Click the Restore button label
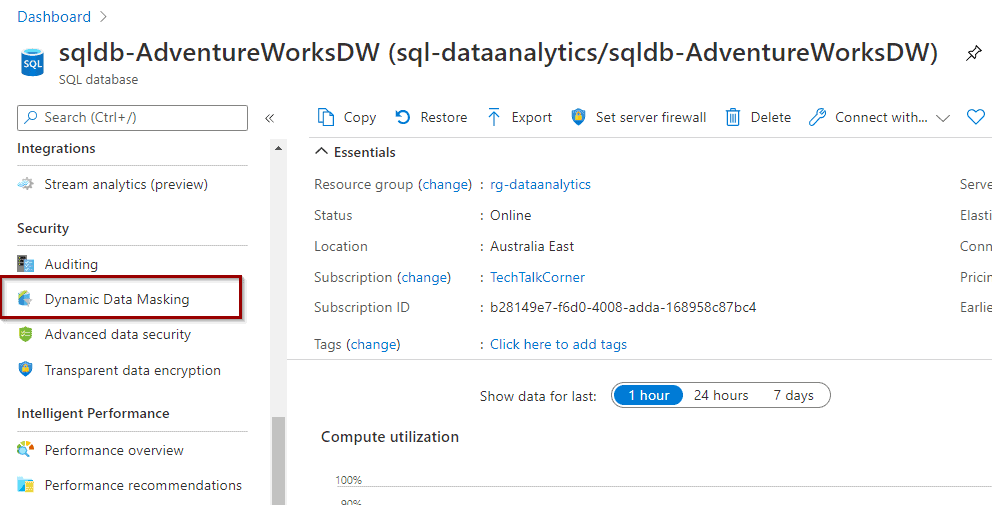 point(443,117)
